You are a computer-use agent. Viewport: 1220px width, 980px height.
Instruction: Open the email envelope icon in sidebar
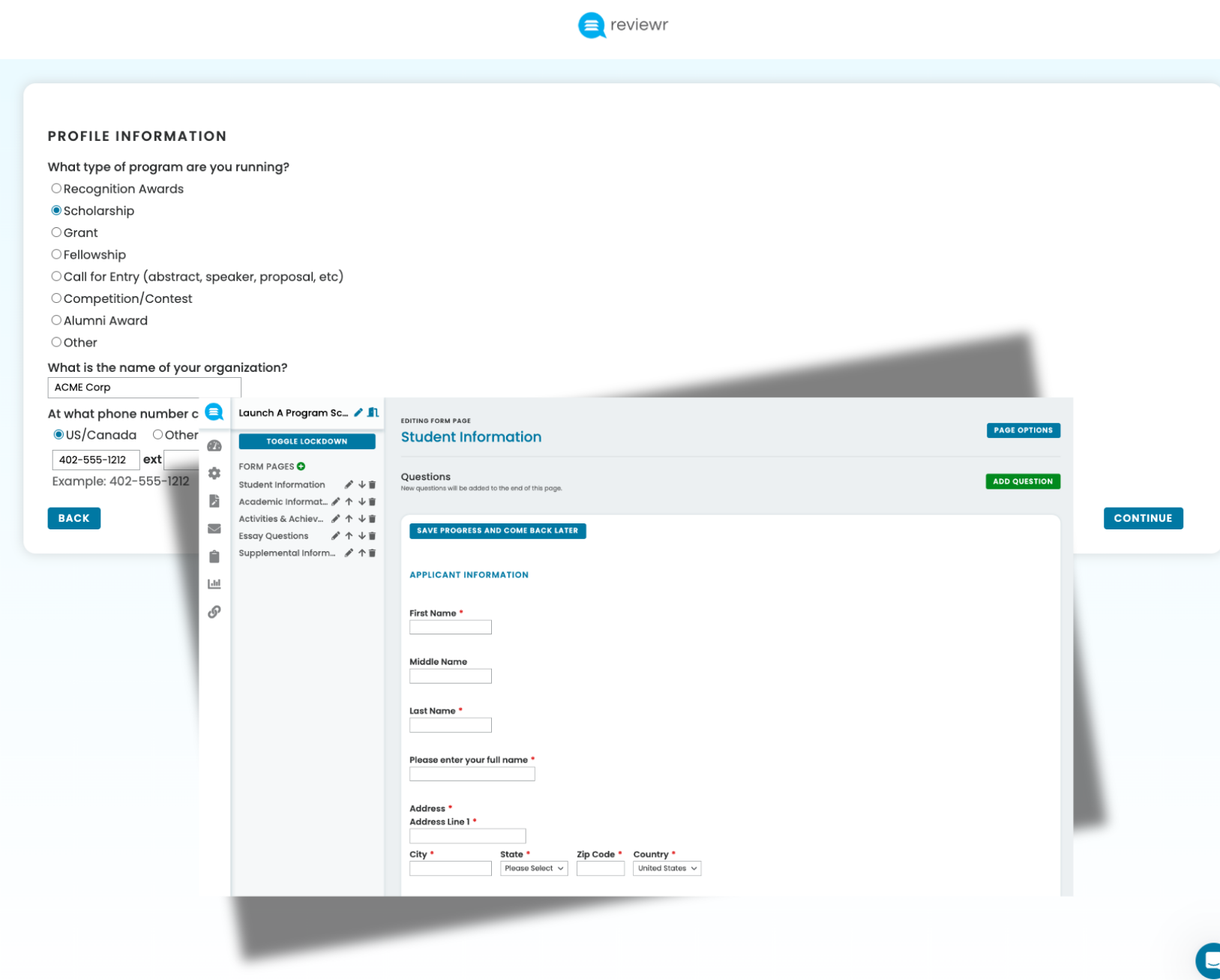pyautogui.click(x=214, y=528)
